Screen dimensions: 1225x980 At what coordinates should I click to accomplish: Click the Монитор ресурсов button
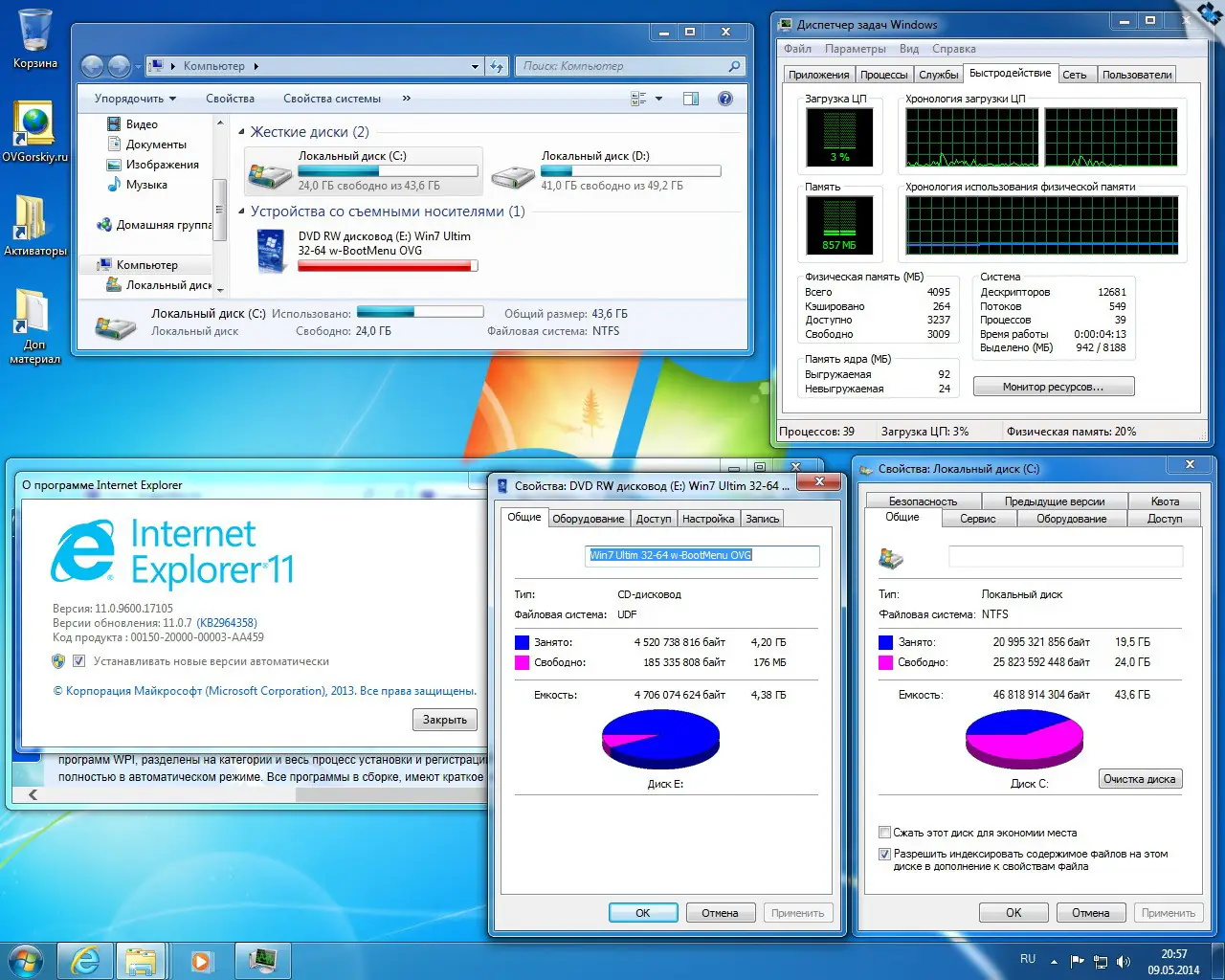[x=1054, y=387]
